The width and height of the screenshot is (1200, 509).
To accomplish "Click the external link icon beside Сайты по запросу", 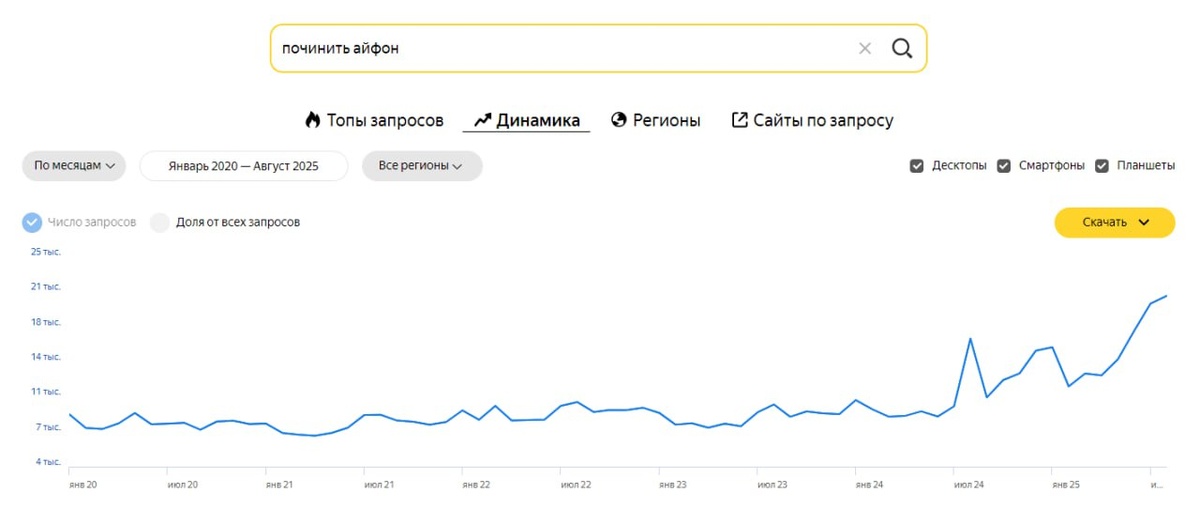I will [740, 120].
